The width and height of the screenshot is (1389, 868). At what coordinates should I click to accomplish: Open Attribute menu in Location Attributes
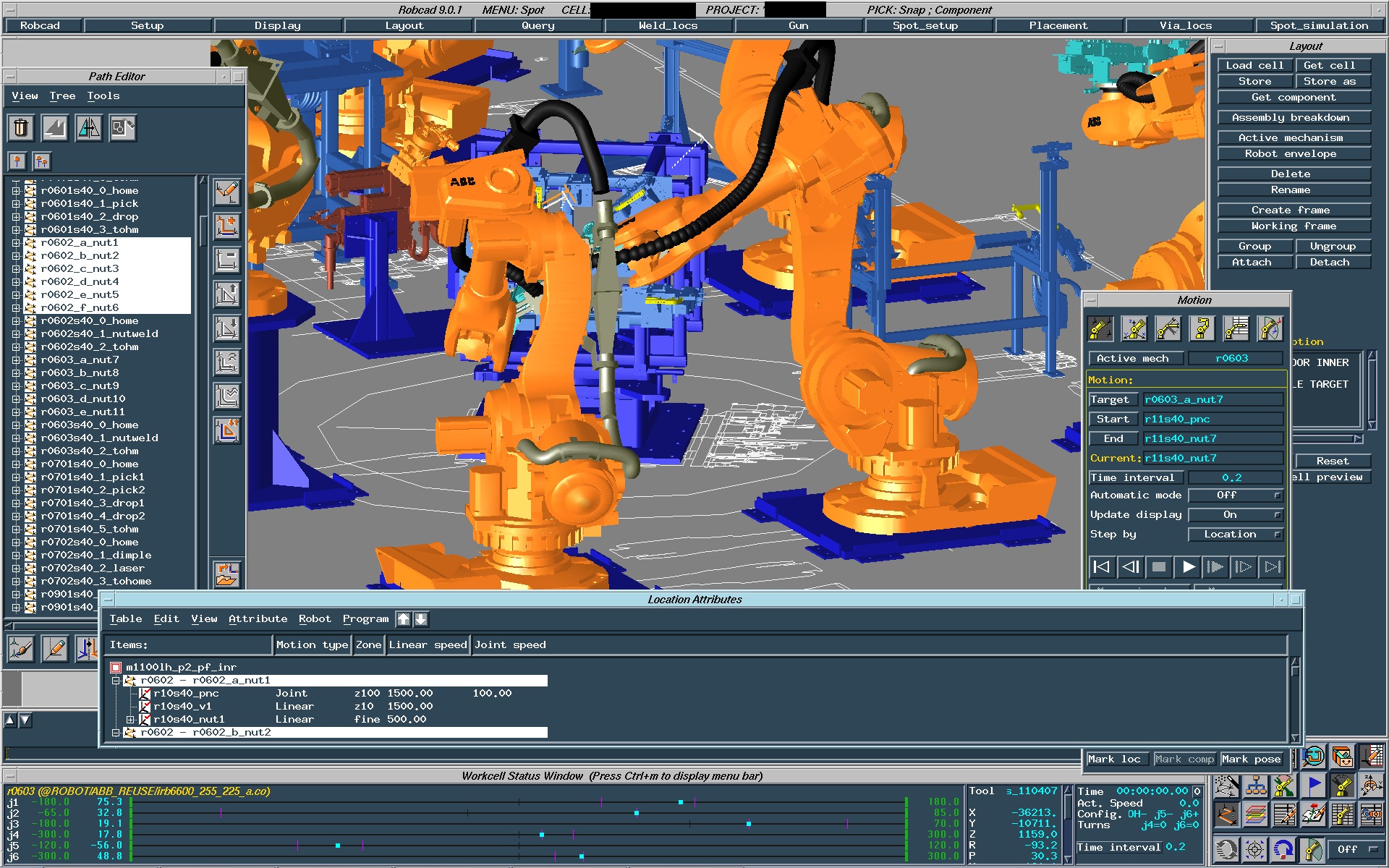coord(258,619)
